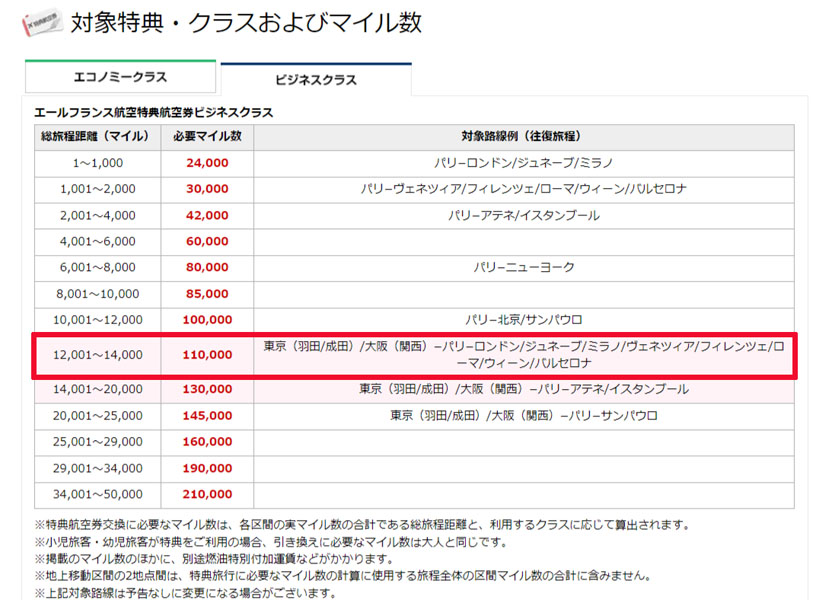Click the 東京–パリ–サンパウロ route cell
This screenshot has height=600, width=813.
pos(524,416)
